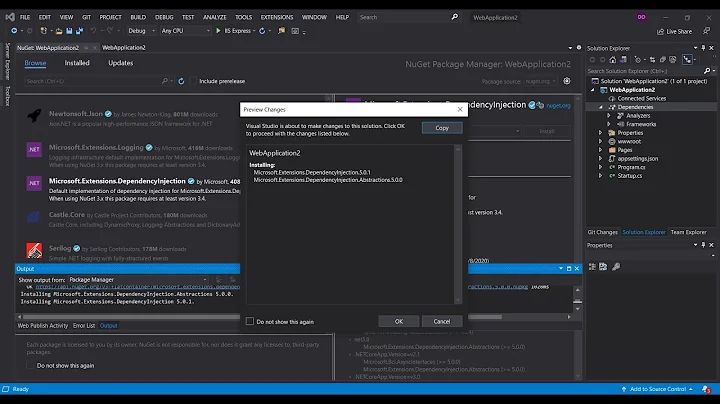The width and height of the screenshot is (720, 404).
Task: Click the Copy button in Preview Changes
Action: coord(442,128)
